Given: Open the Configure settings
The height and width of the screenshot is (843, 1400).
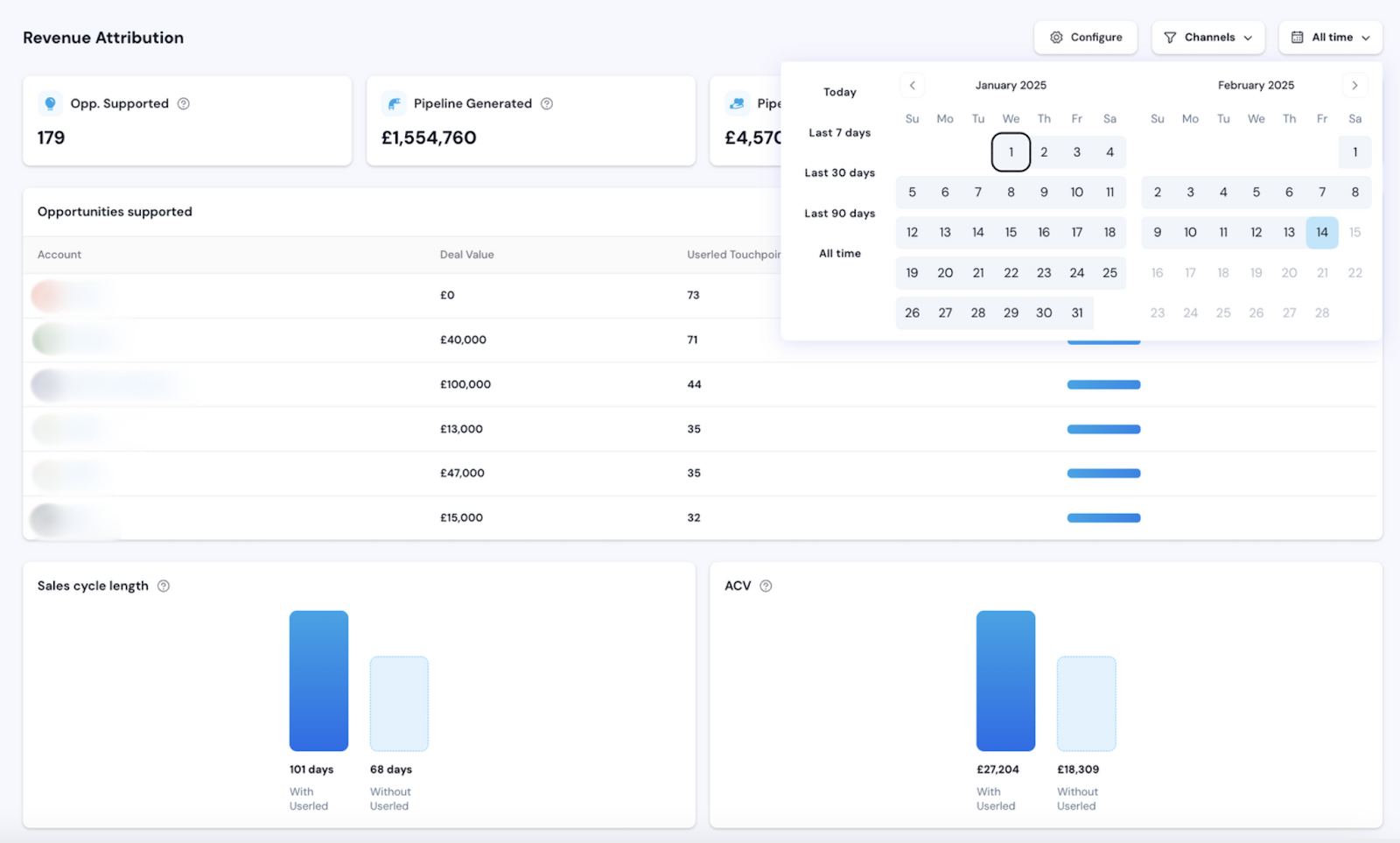Looking at the screenshot, I should 1085,38.
